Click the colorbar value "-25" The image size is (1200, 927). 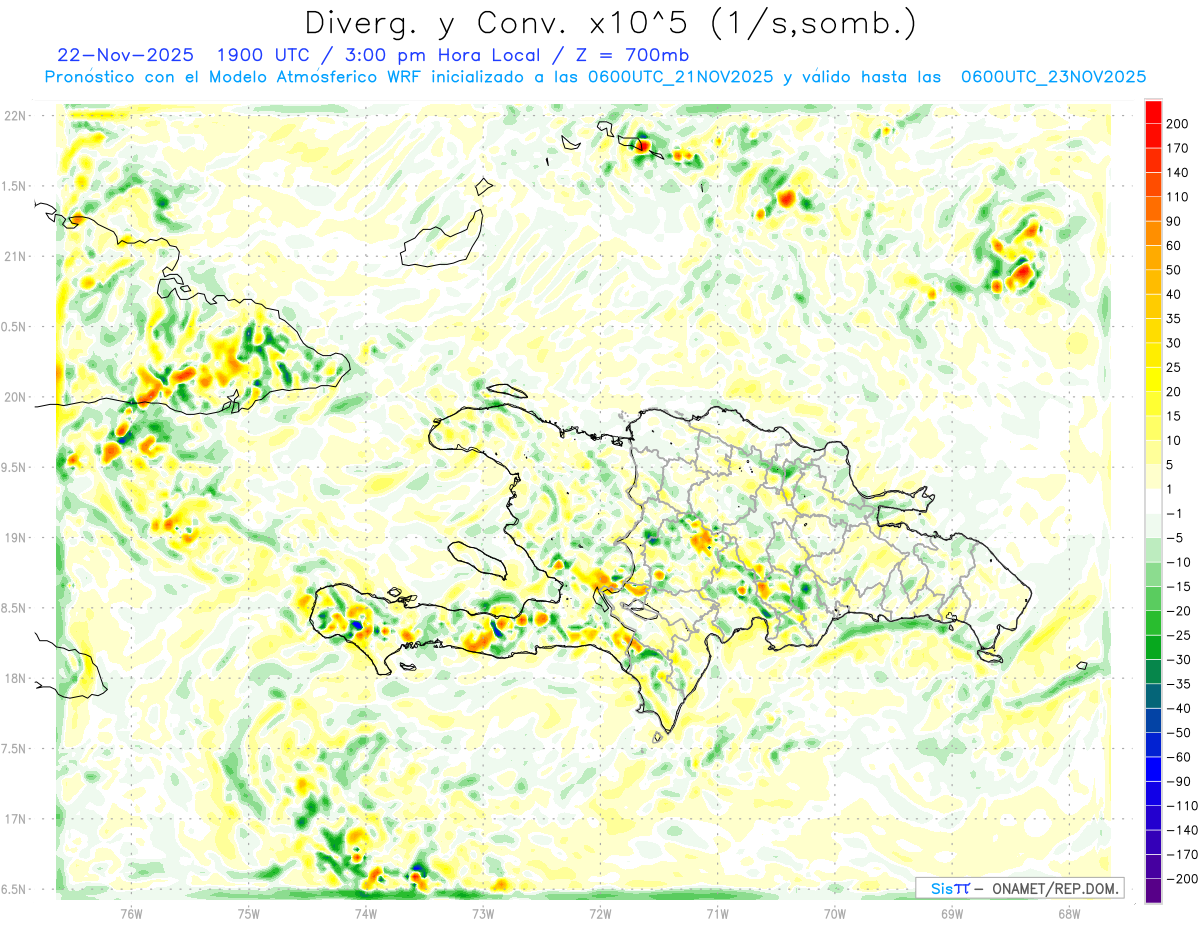(1178, 635)
